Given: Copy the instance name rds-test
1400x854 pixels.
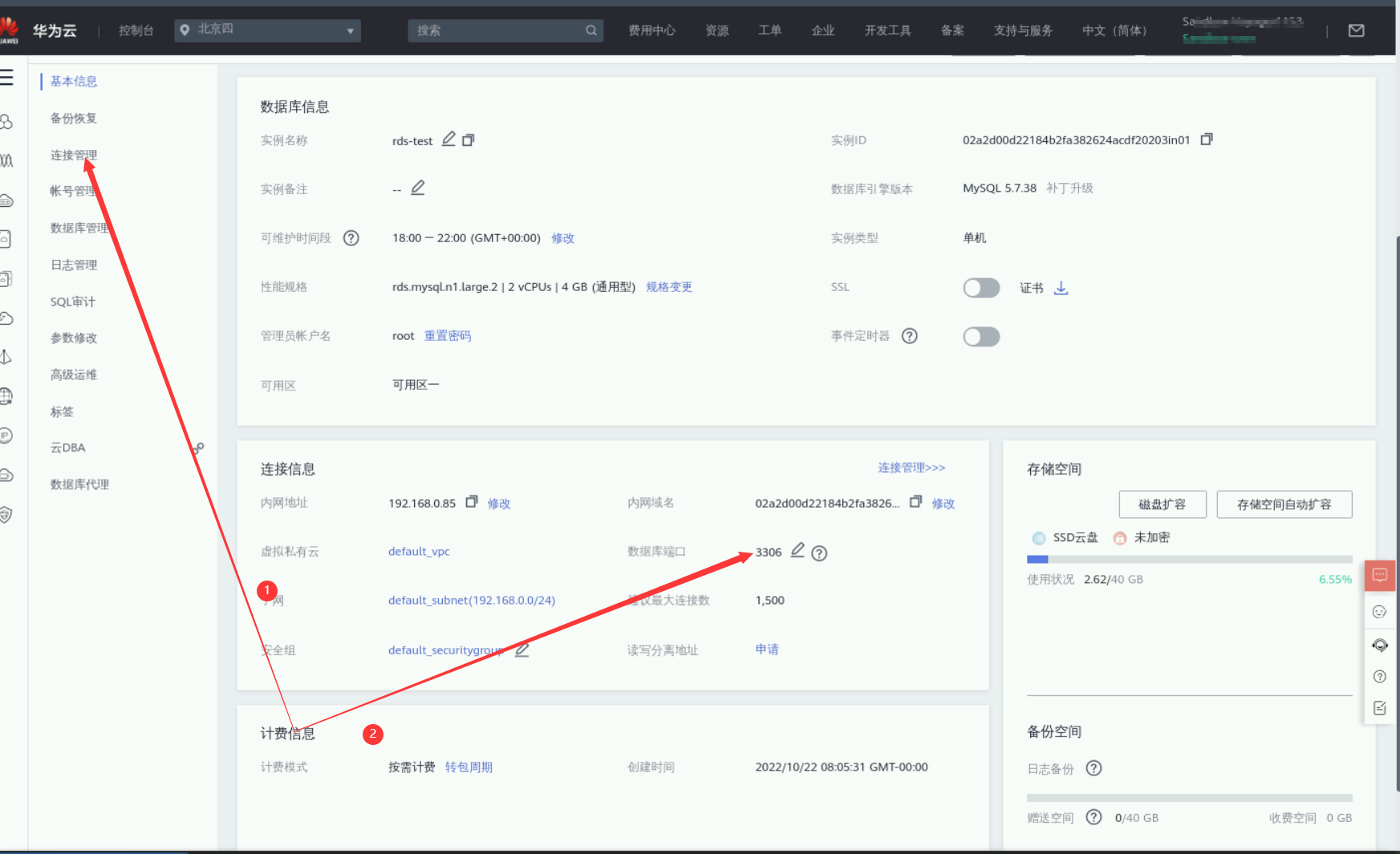Looking at the screenshot, I should click(469, 140).
